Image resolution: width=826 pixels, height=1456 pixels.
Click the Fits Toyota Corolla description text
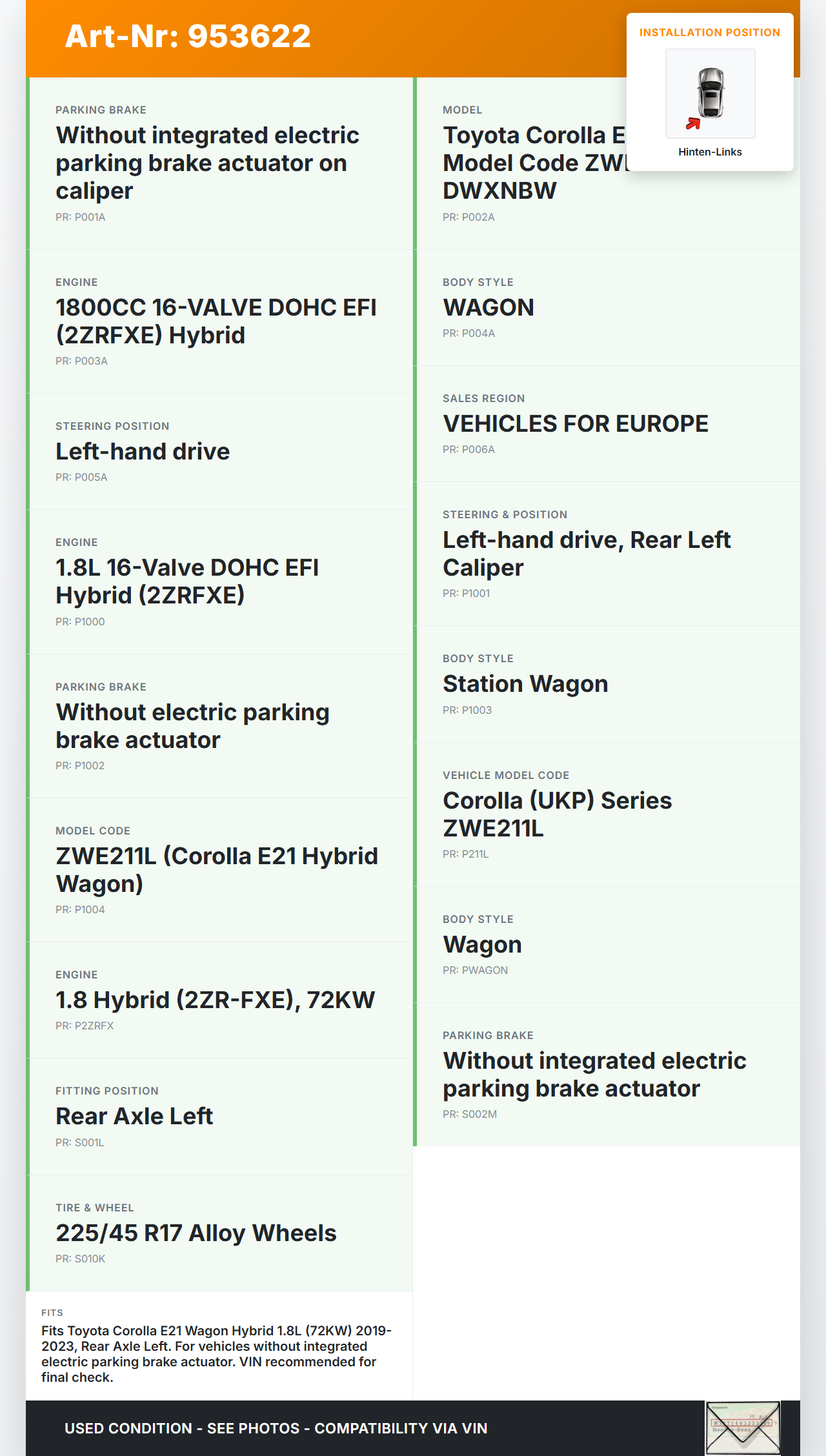216,1353
